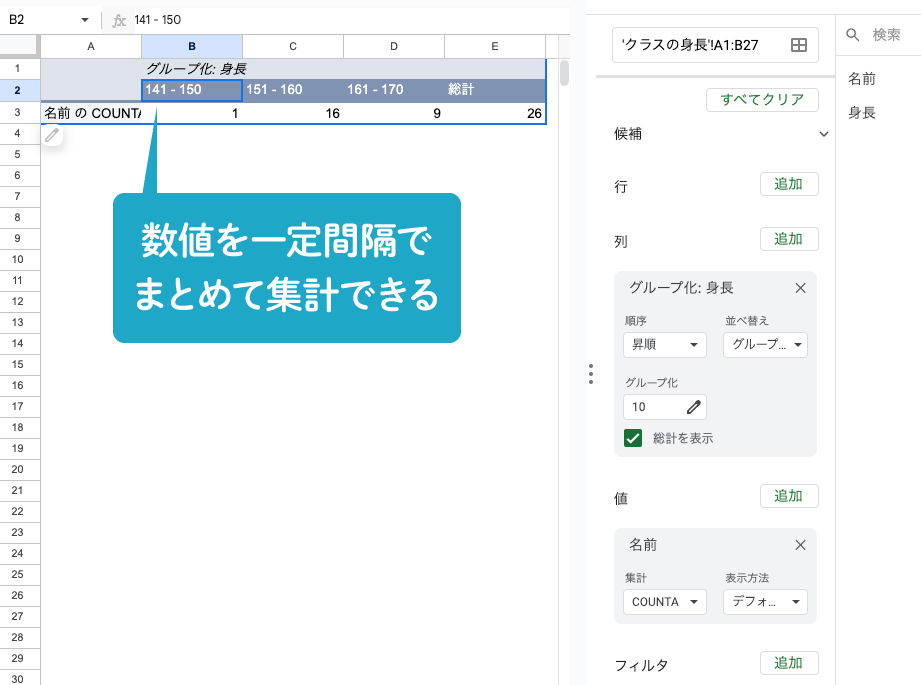Viewport: 921px width, 685px height.
Task: Open the 表示方法 デフォ dropdown
Action: tap(765, 602)
